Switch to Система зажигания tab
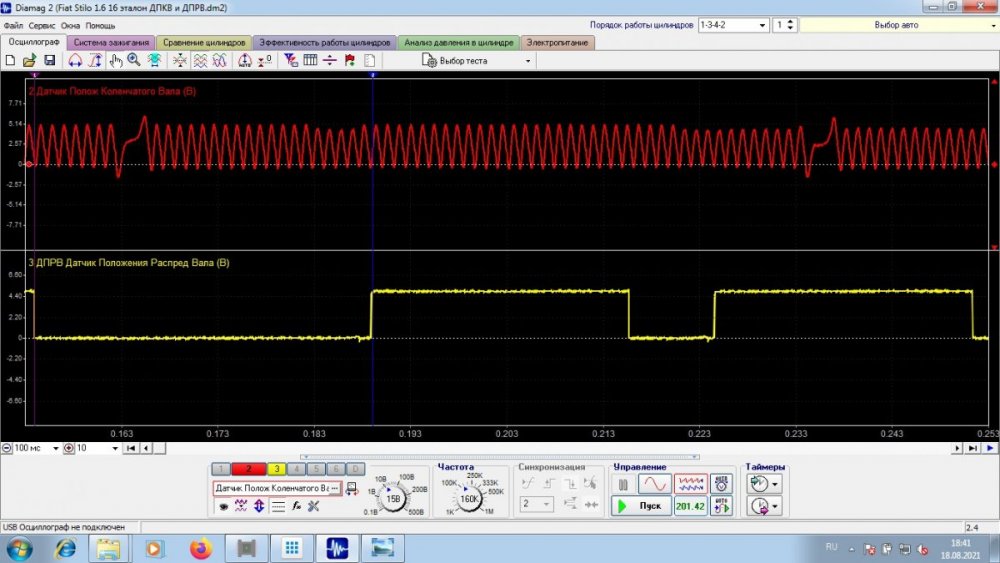This screenshot has width=1000, height=563. coord(112,43)
